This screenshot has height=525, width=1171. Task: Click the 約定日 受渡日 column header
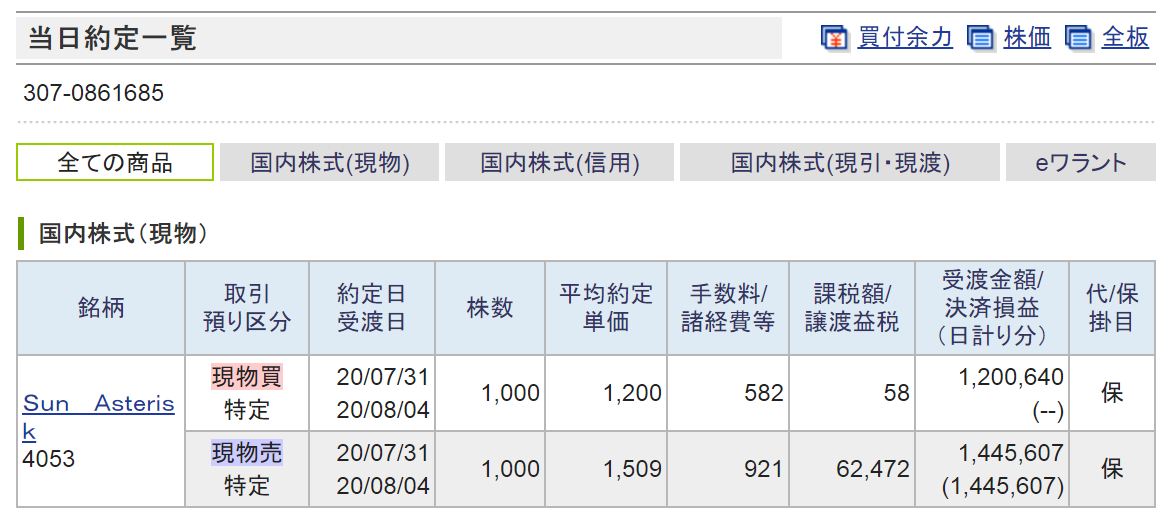click(x=372, y=308)
